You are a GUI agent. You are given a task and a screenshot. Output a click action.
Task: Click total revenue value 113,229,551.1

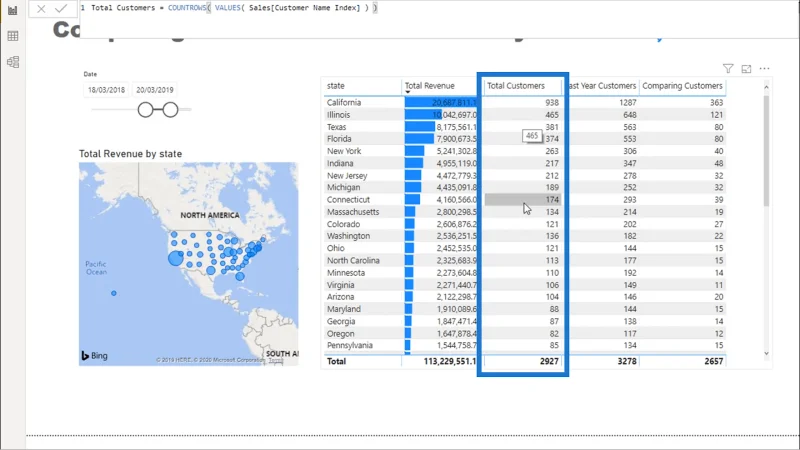pos(449,361)
